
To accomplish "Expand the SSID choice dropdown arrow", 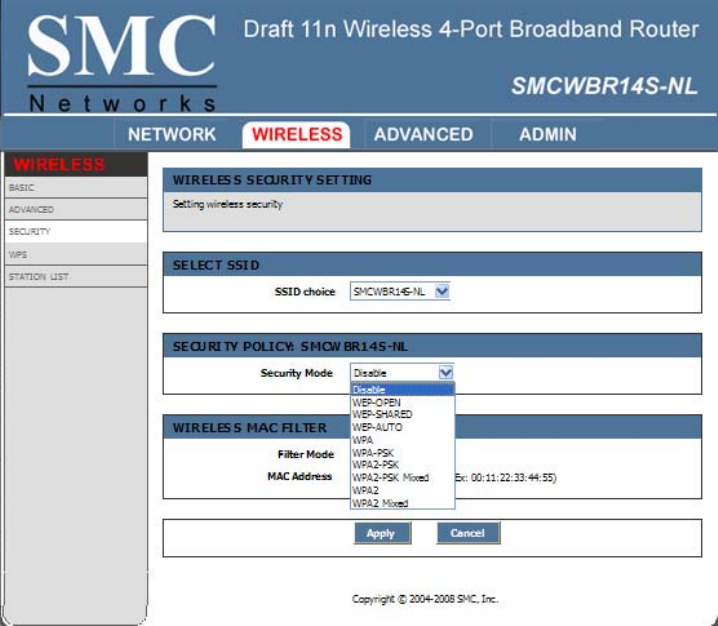I will click(x=442, y=291).
